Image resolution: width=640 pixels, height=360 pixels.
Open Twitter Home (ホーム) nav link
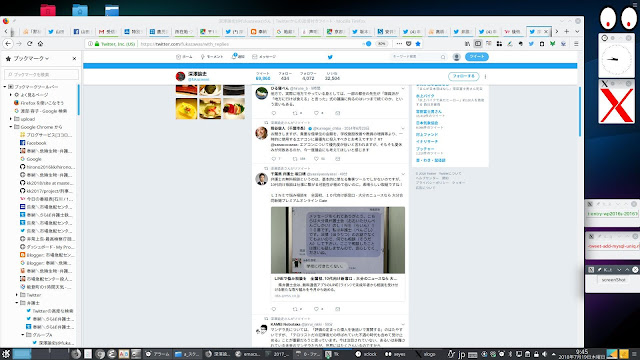click(184, 57)
